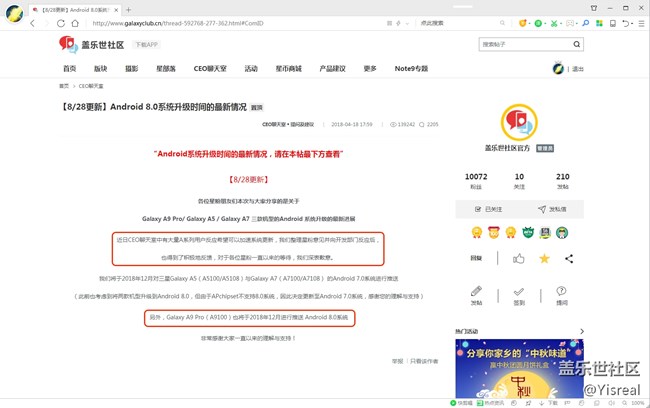Click the URL address bar
Image resolution: width=650 pixels, height=408 pixels.
[x=236, y=23]
